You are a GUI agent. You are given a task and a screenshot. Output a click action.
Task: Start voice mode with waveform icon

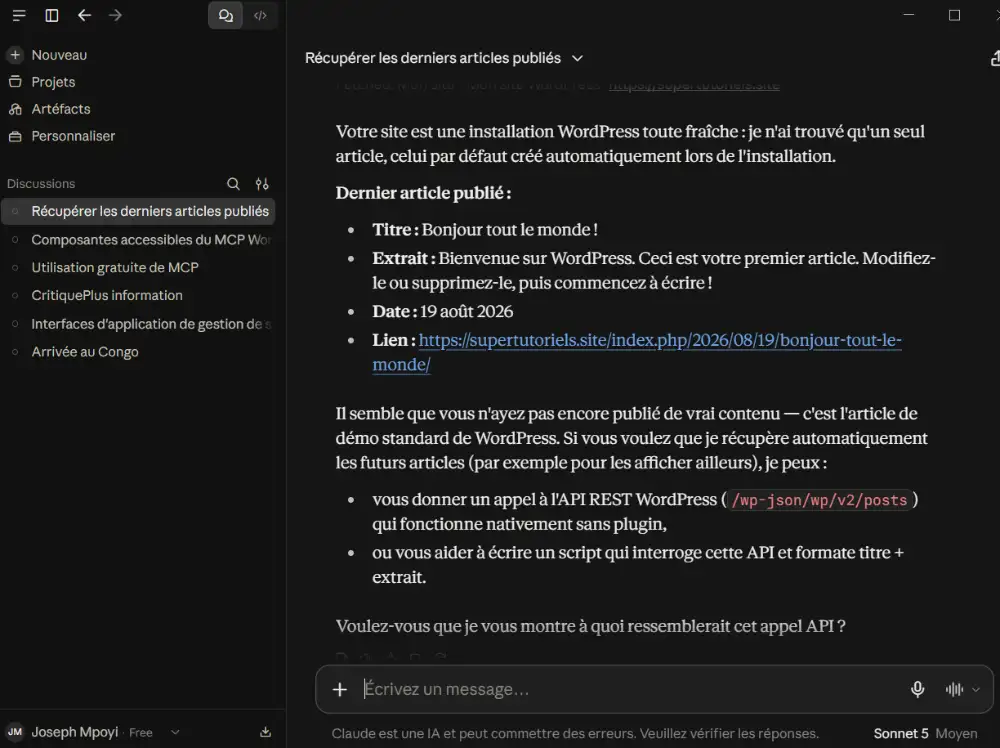tap(954, 689)
